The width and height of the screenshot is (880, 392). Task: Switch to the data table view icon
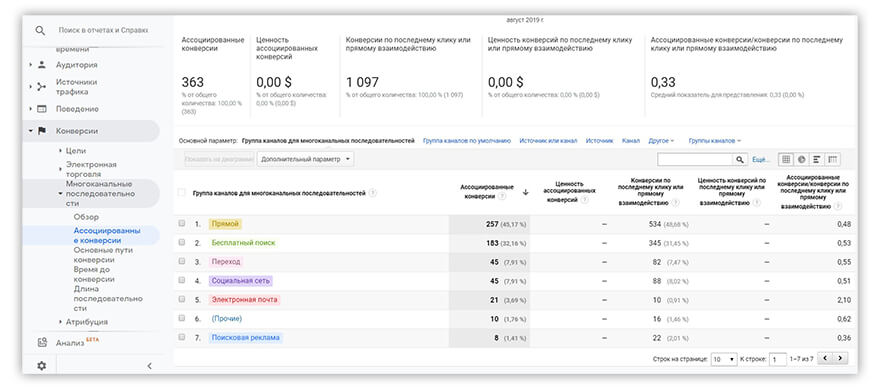coord(786,159)
